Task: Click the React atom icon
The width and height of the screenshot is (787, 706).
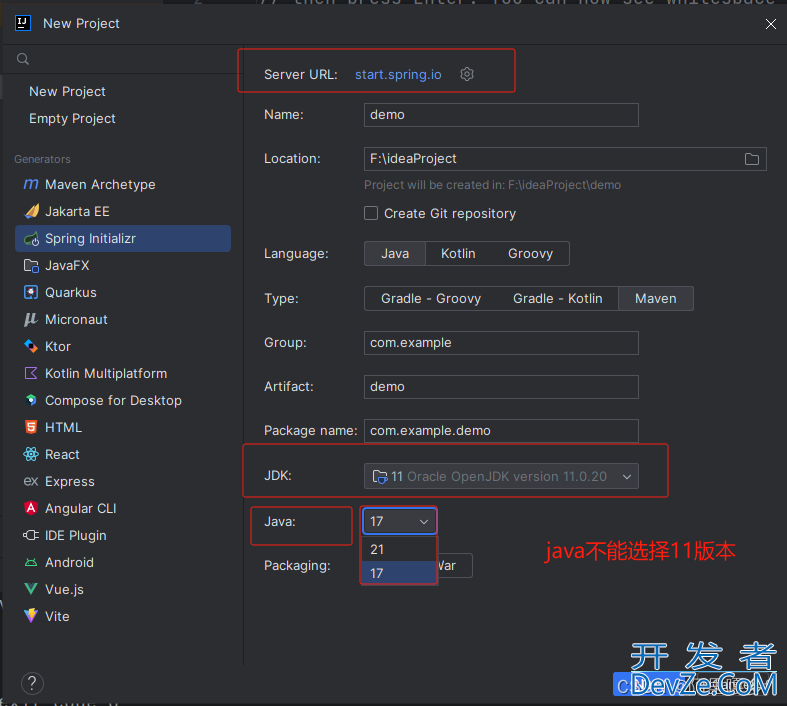Action: click(31, 455)
